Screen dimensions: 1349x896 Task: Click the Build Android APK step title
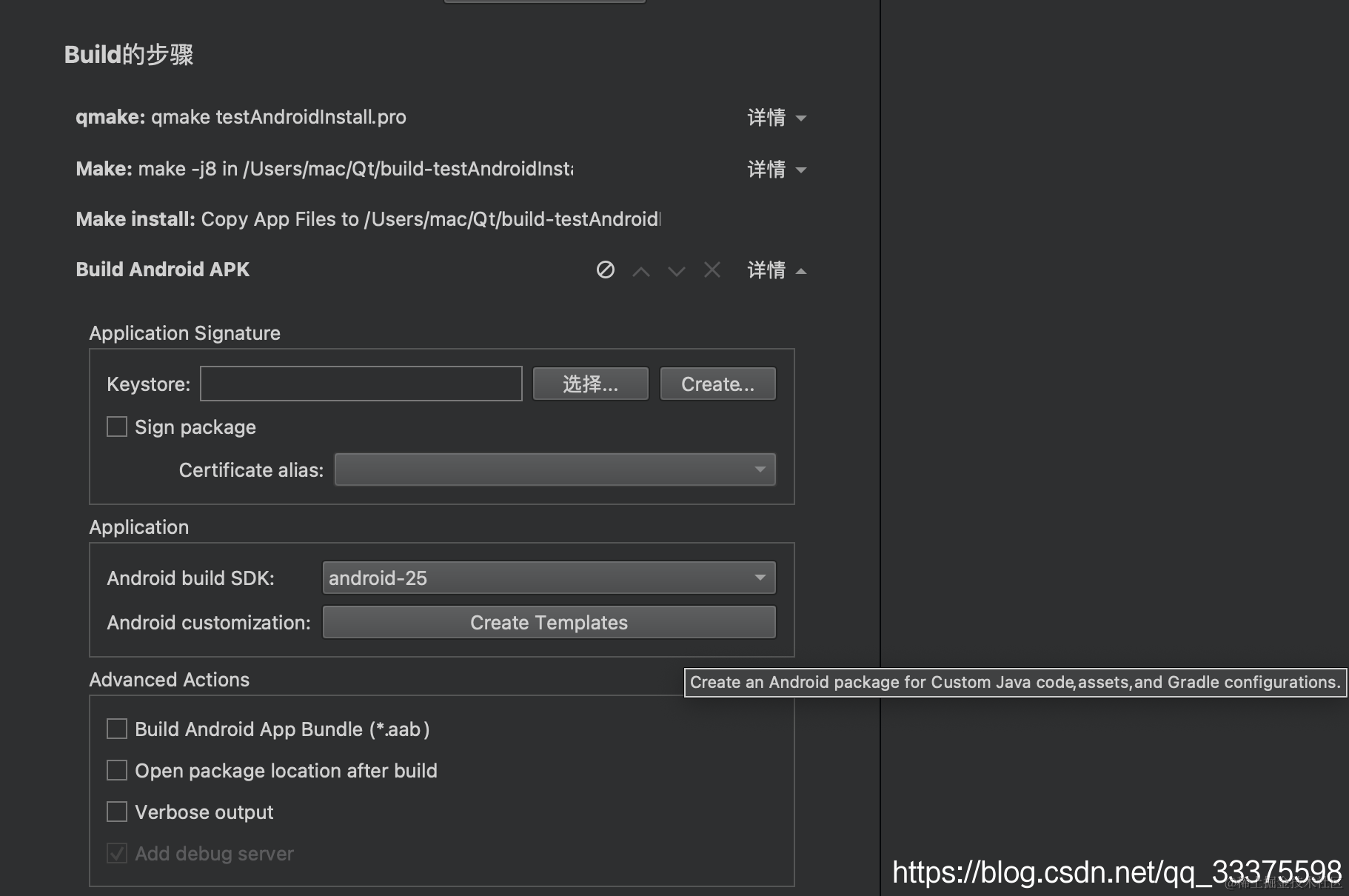163,270
